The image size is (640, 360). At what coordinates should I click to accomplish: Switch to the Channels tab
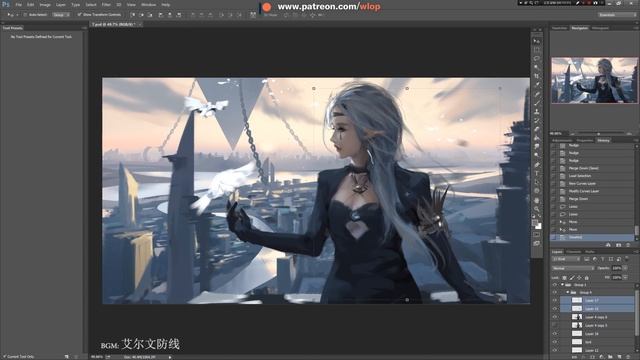573,251
